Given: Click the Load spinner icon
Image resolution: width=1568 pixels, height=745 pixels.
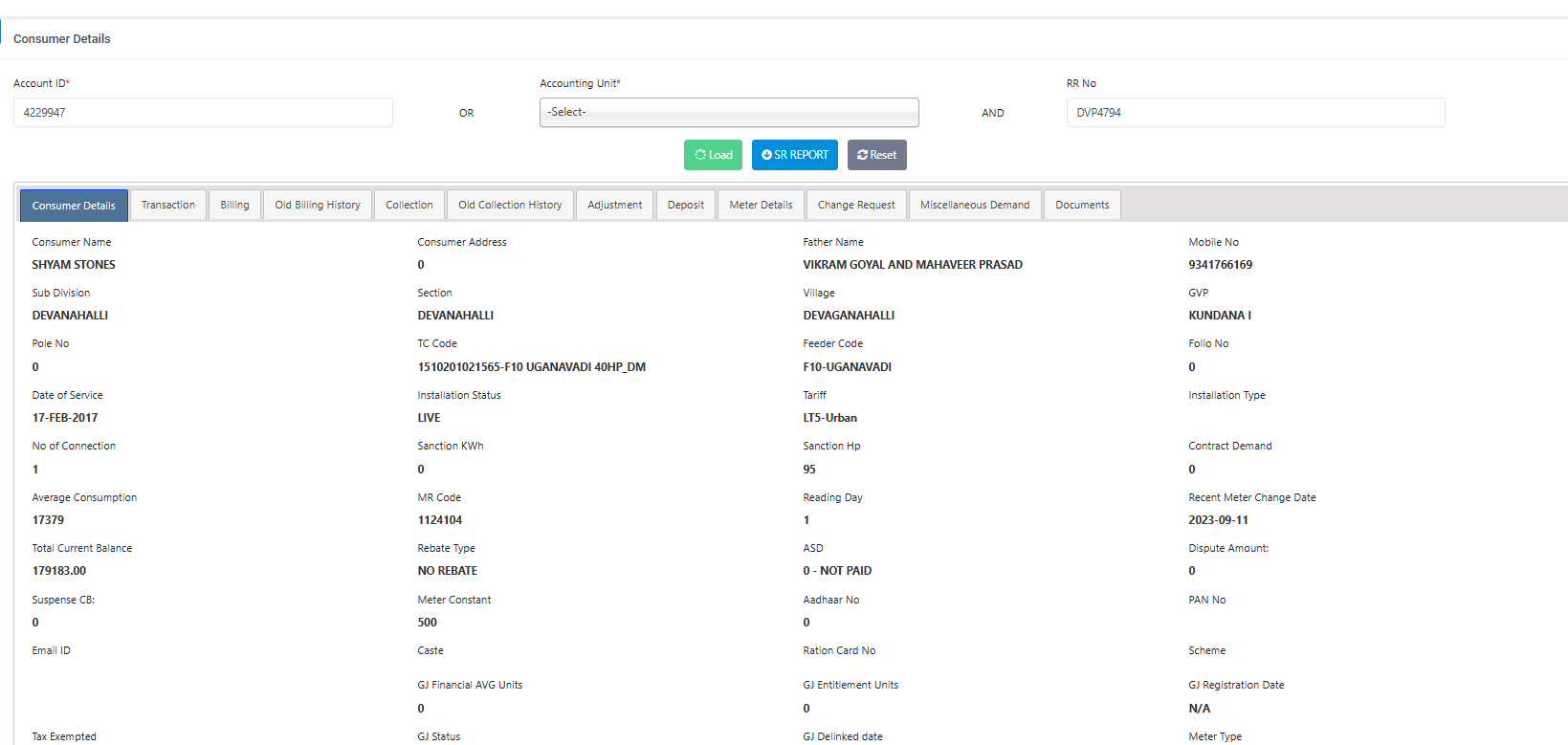Looking at the screenshot, I should 700,155.
